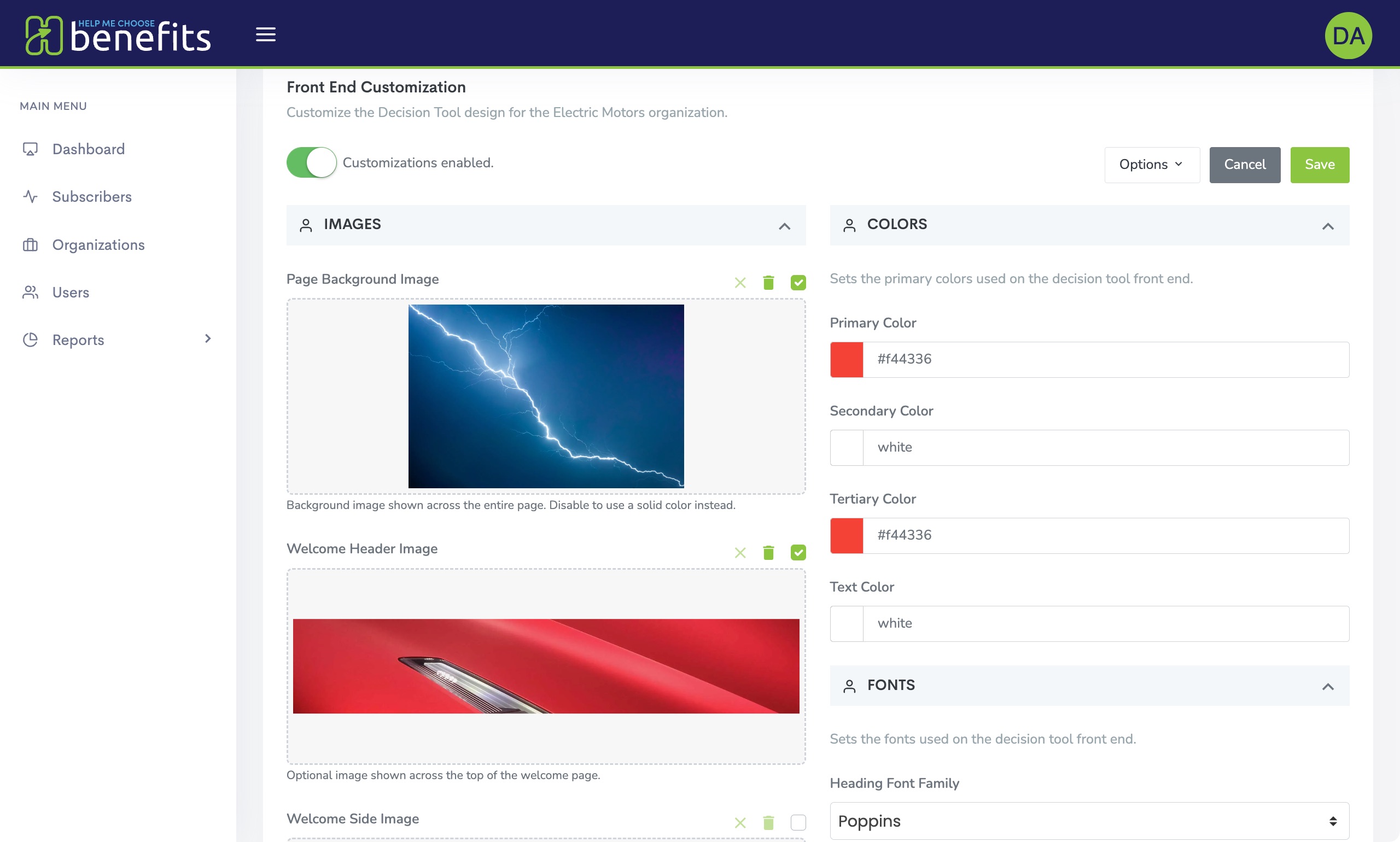Collapse the FONTS section chevron
1400x842 pixels.
[1327, 687]
